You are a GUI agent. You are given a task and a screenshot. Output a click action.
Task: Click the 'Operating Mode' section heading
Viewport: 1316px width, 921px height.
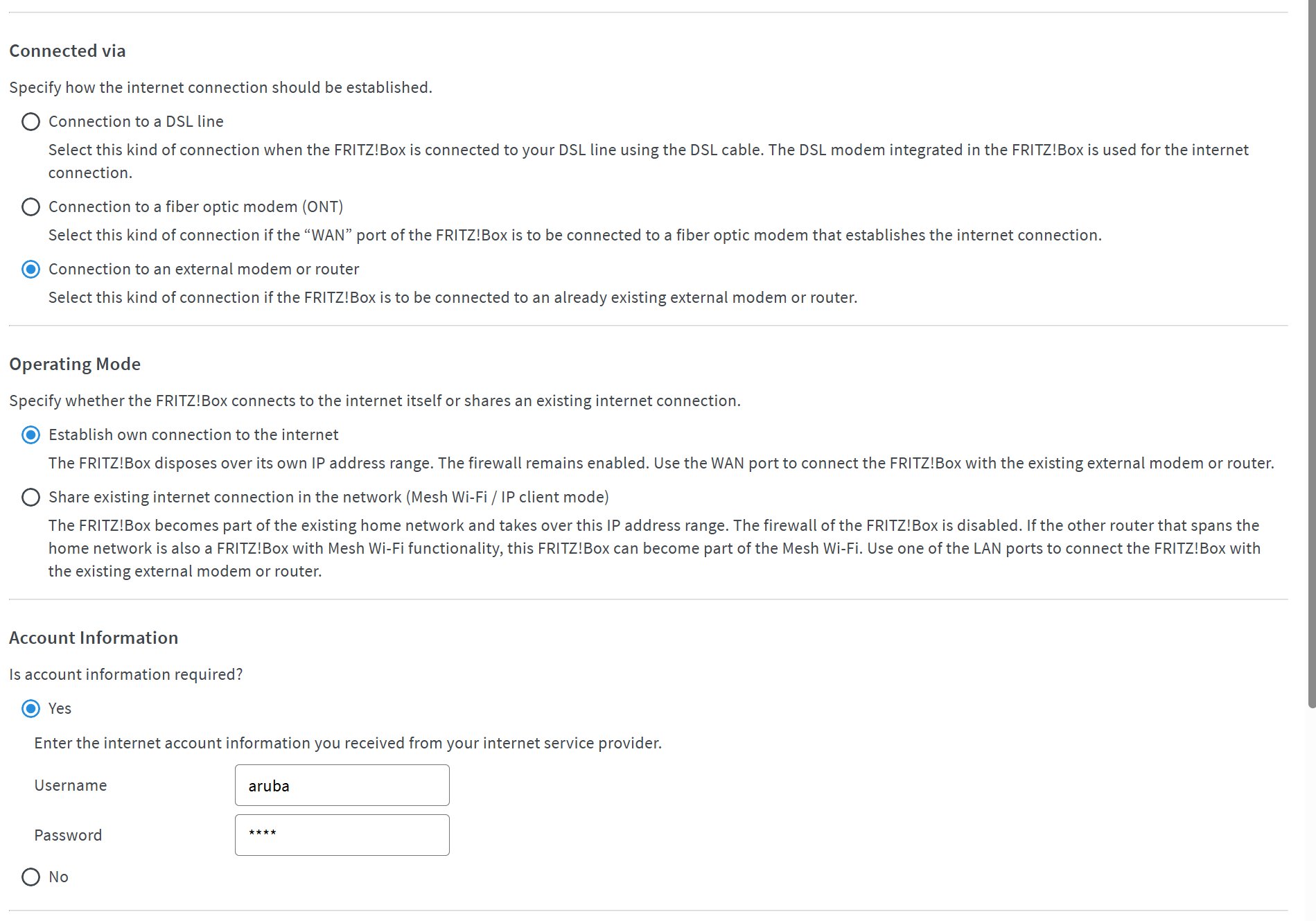(x=75, y=364)
